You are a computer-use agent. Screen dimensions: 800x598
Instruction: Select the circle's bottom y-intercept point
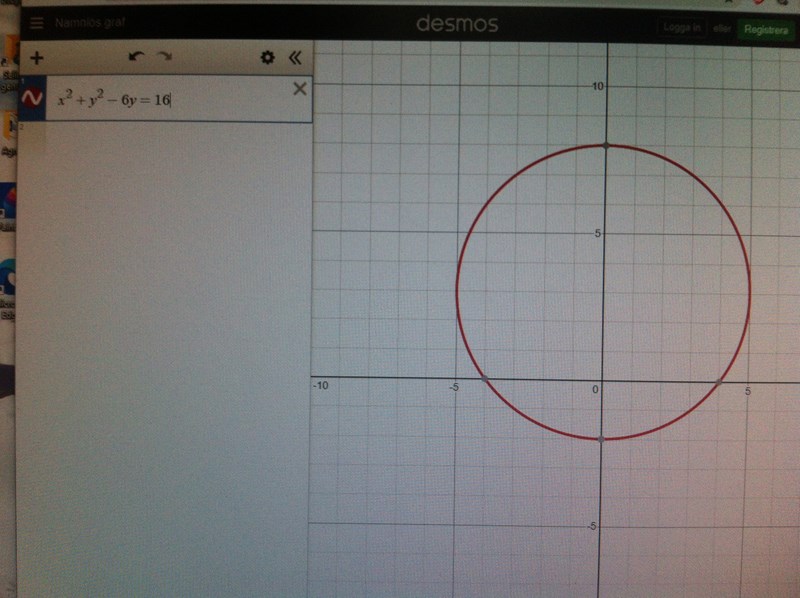point(602,438)
